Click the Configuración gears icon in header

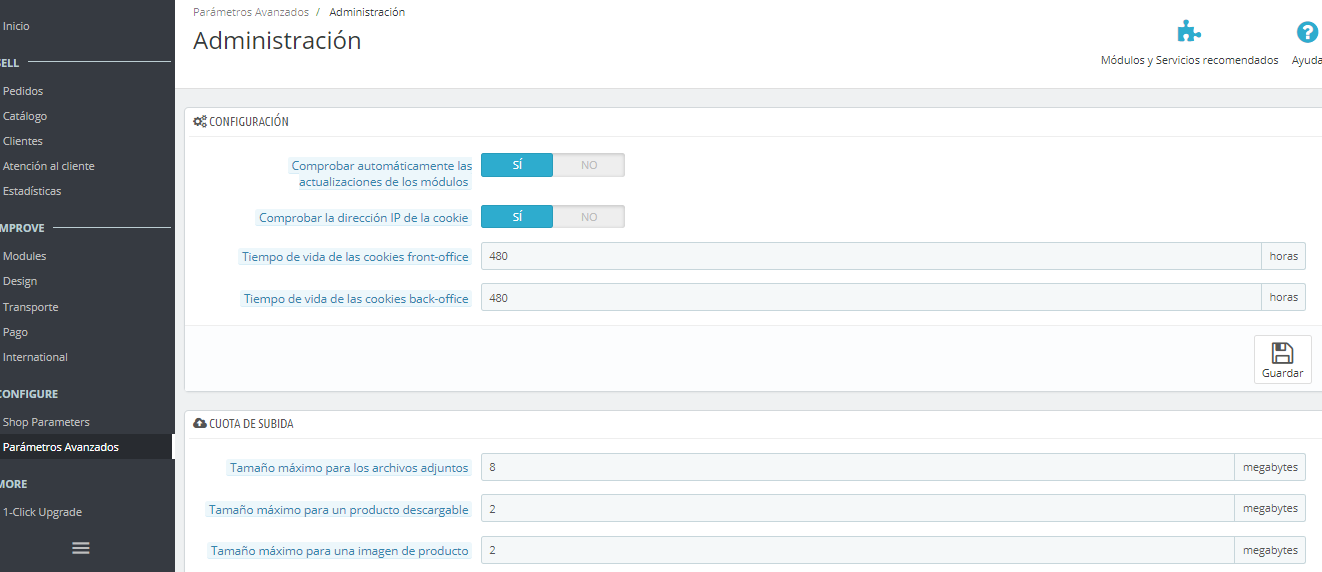[200, 122]
